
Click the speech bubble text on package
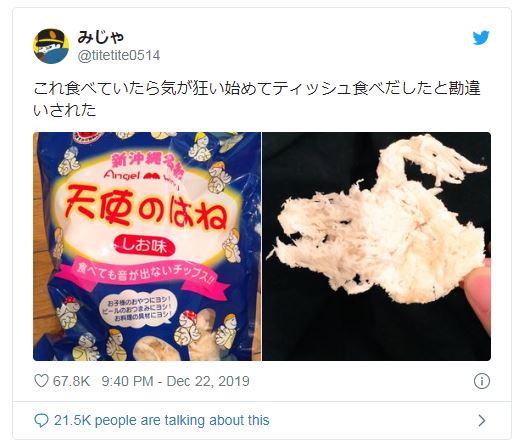pos(140,309)
